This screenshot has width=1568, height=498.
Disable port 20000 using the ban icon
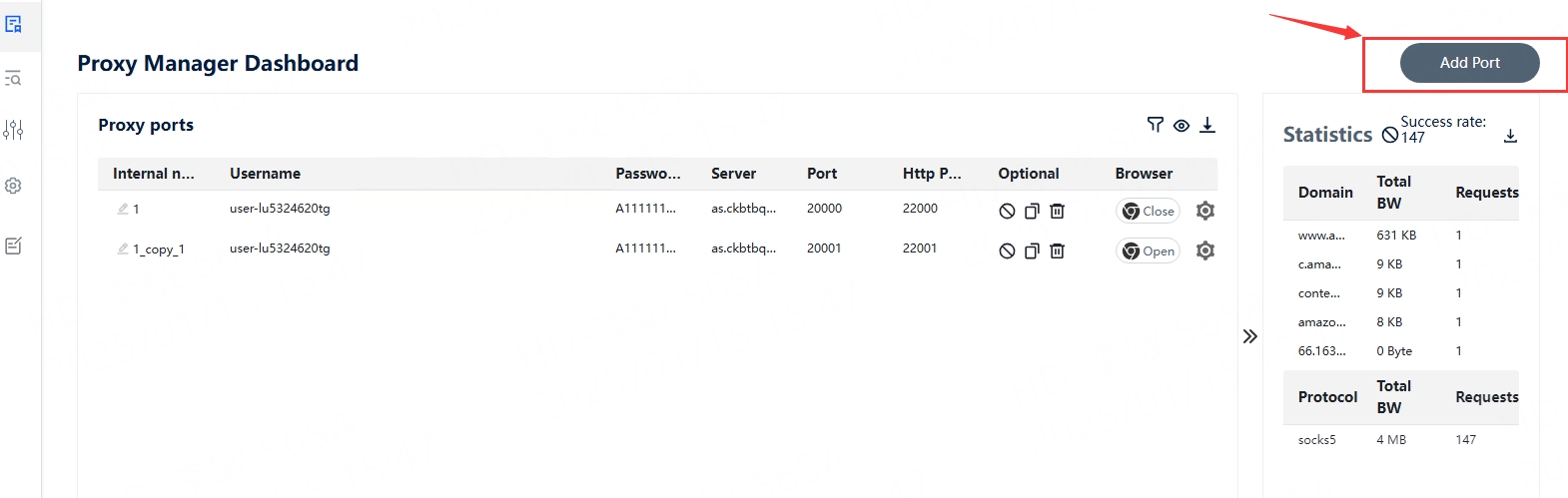1007,211
